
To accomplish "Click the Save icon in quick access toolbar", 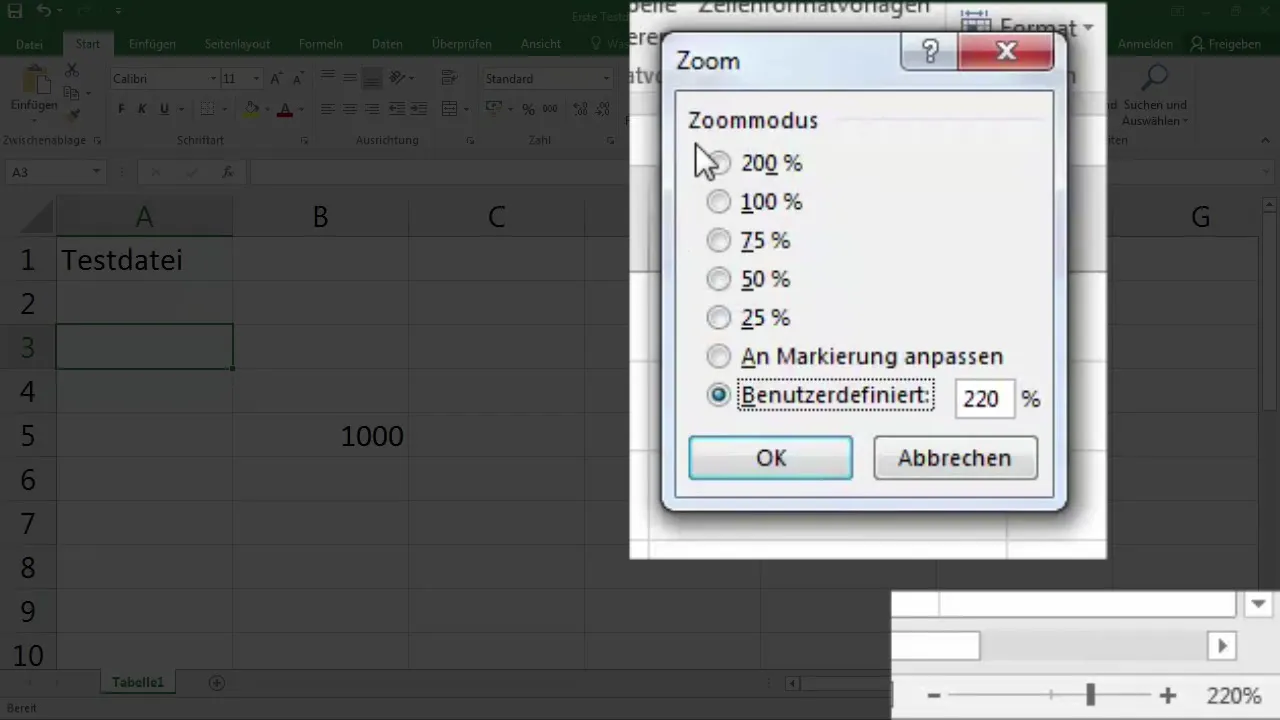I will pos(15,11).
